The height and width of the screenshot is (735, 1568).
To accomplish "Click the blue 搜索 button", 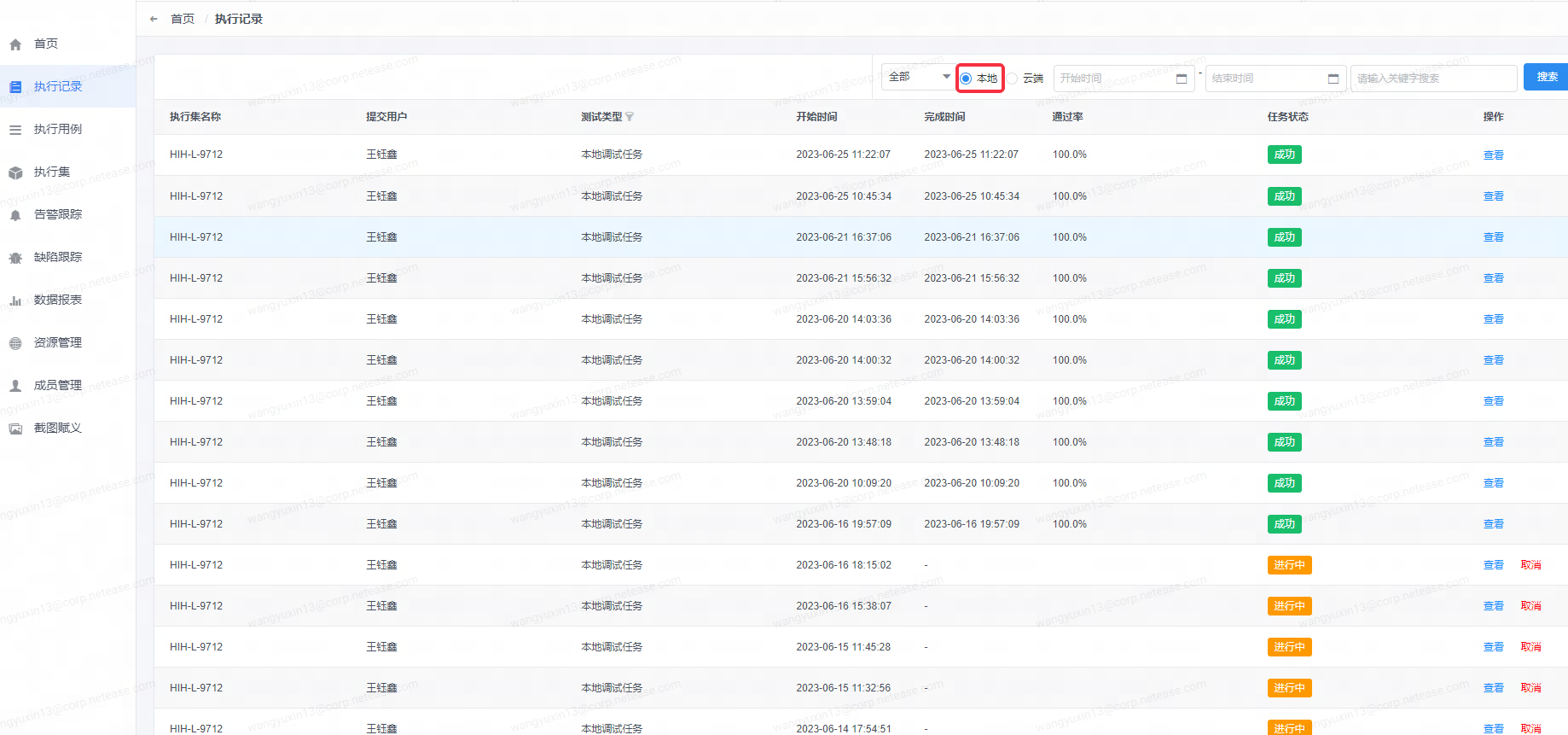I will [1547, 77].
